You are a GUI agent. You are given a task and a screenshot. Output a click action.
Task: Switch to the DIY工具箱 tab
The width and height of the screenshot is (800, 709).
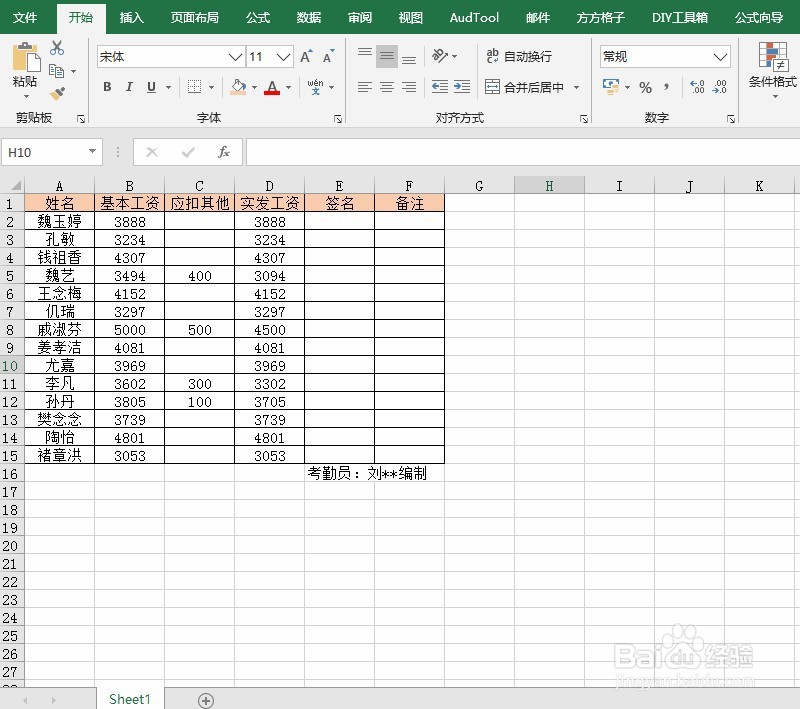(x=680, y=17)
